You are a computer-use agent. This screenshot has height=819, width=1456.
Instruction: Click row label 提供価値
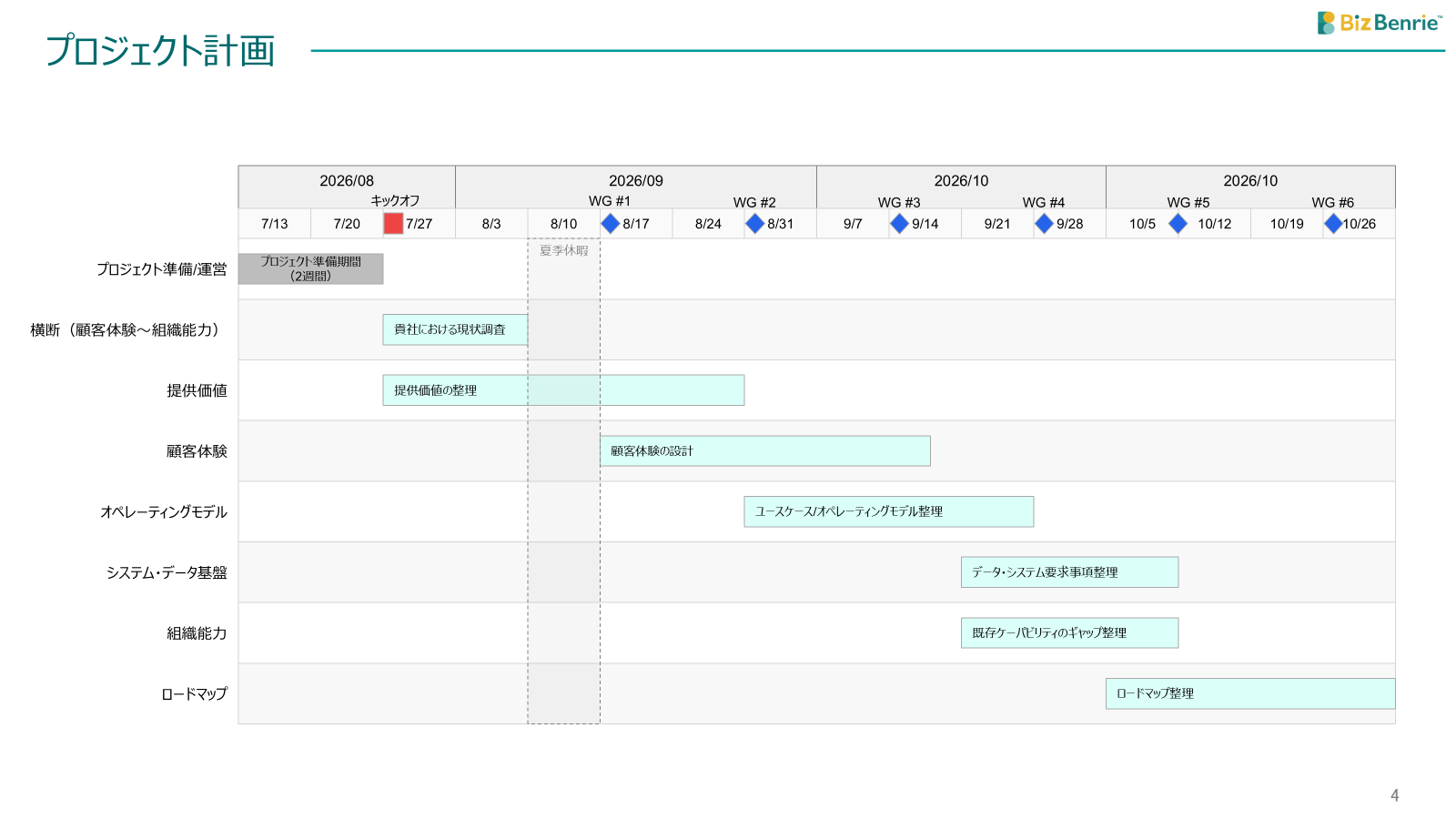197,390
